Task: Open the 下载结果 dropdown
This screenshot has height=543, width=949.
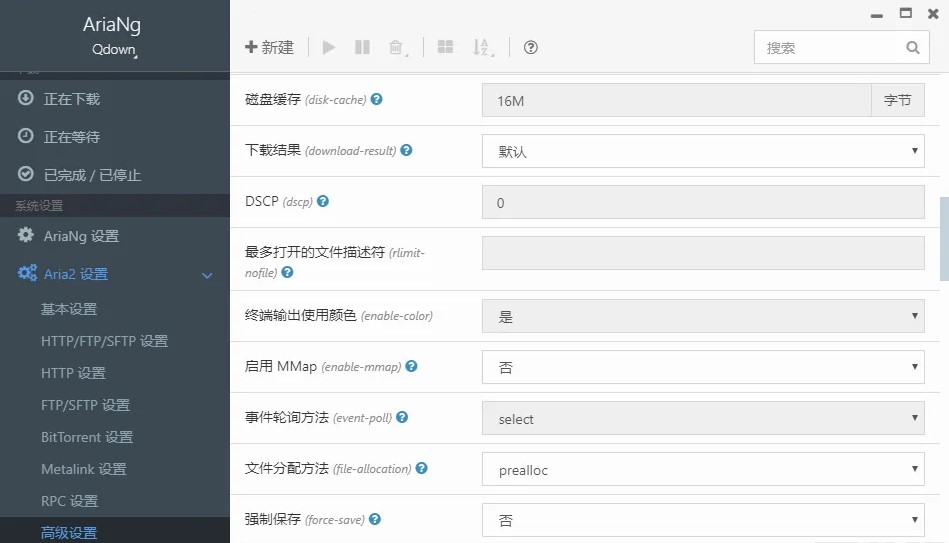Action: pos(702,152)
